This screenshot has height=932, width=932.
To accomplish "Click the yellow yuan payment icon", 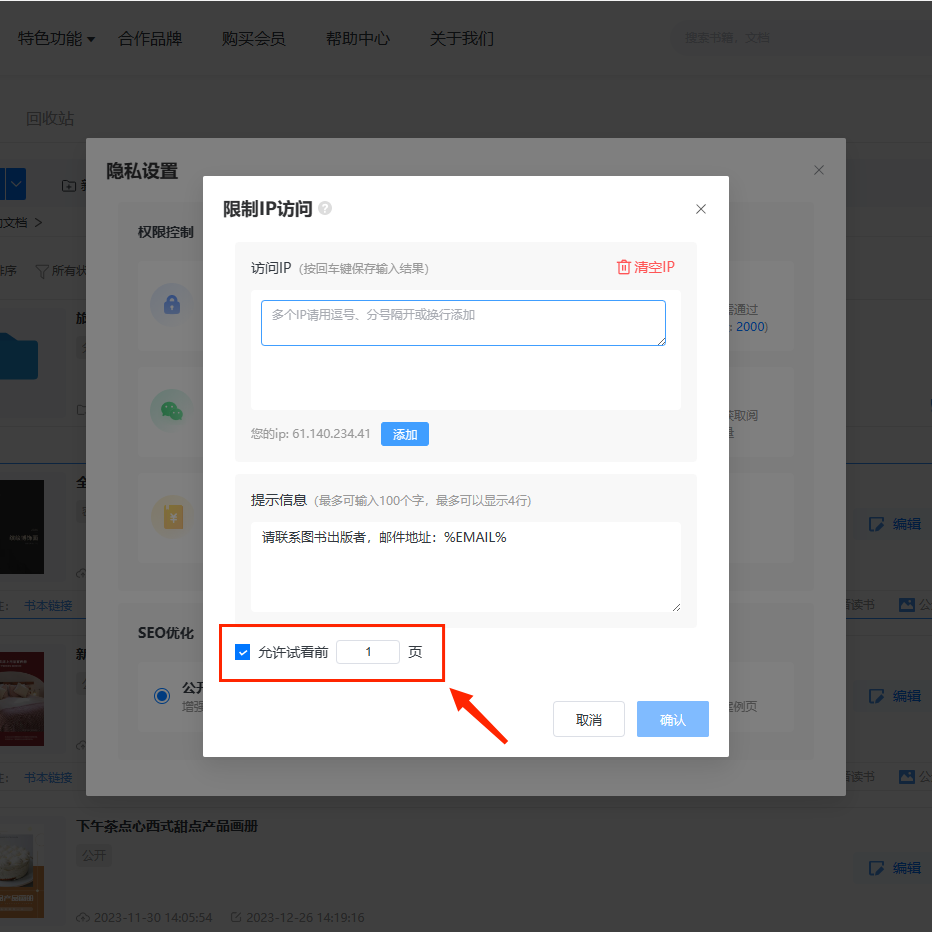I will [171, 516].
